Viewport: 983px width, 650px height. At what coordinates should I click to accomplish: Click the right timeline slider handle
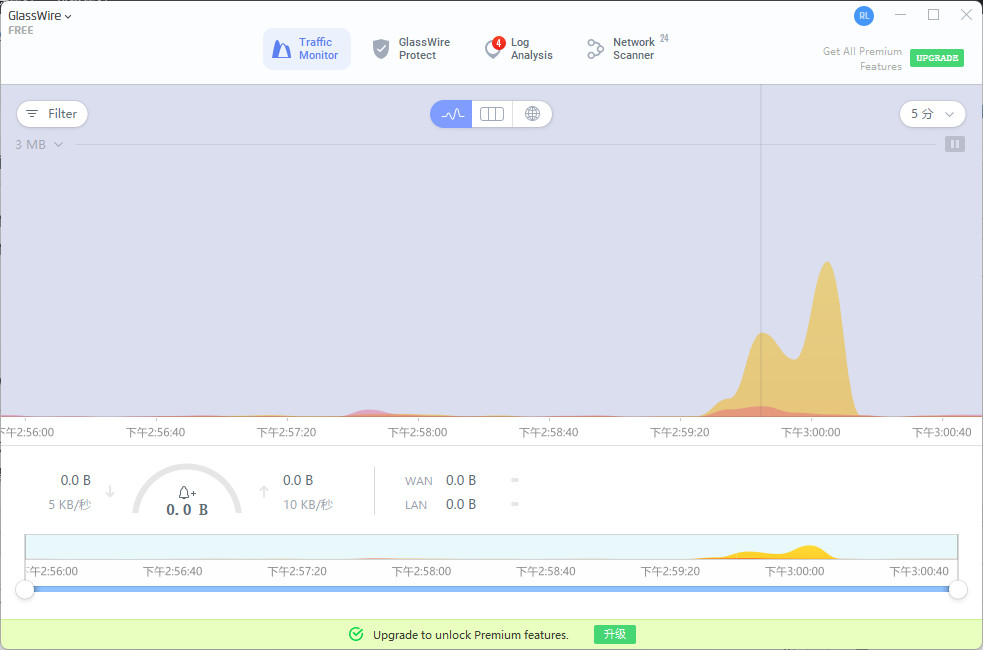pyautogui.click(x=957, y=589)
